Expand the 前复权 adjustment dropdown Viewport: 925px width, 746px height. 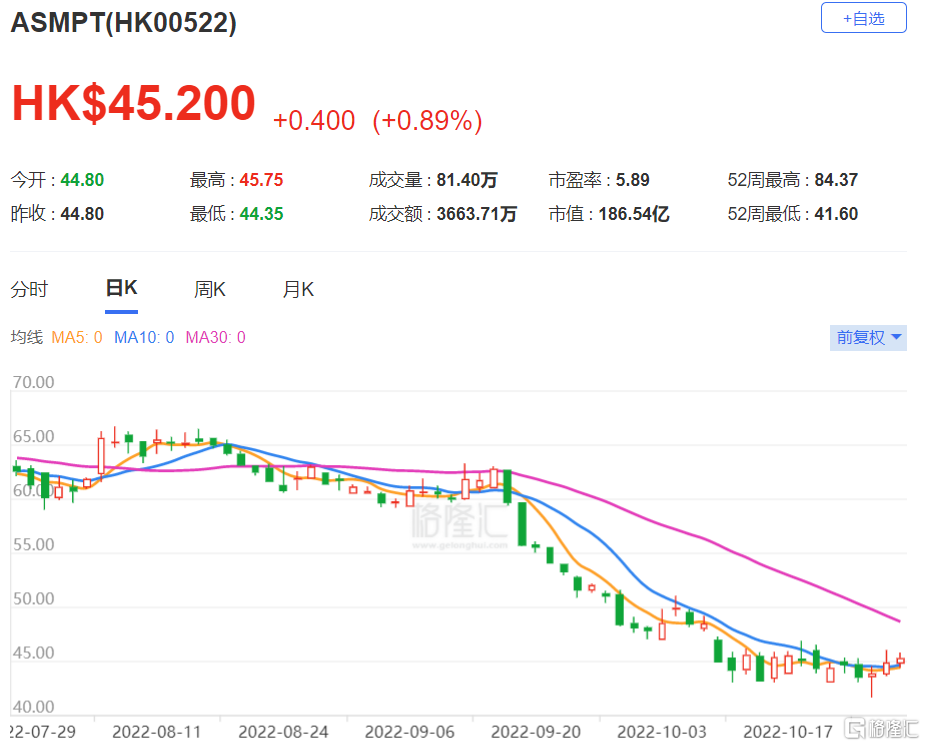[868, 338]
